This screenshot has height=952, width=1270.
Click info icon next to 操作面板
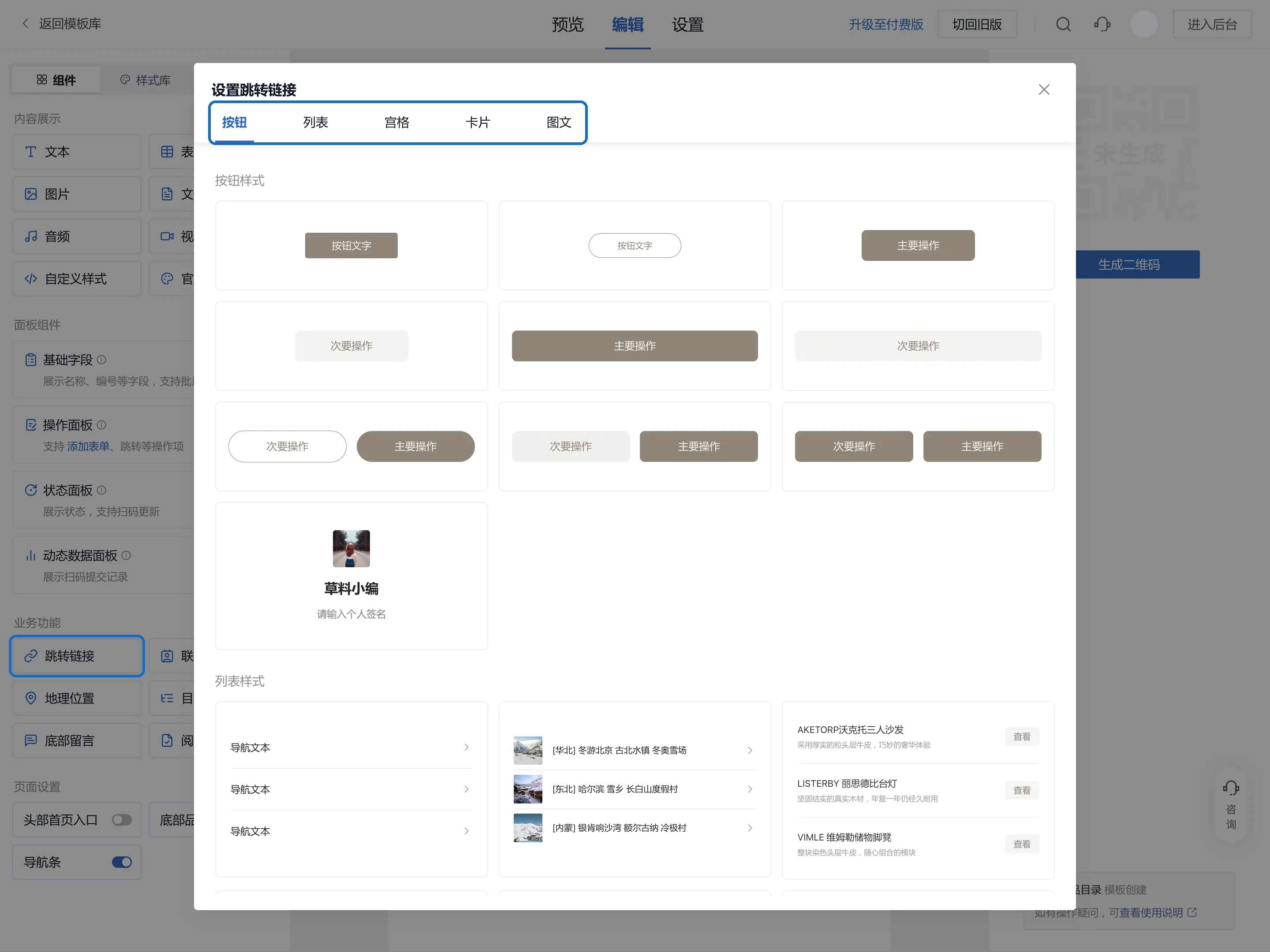coord(101,425)
